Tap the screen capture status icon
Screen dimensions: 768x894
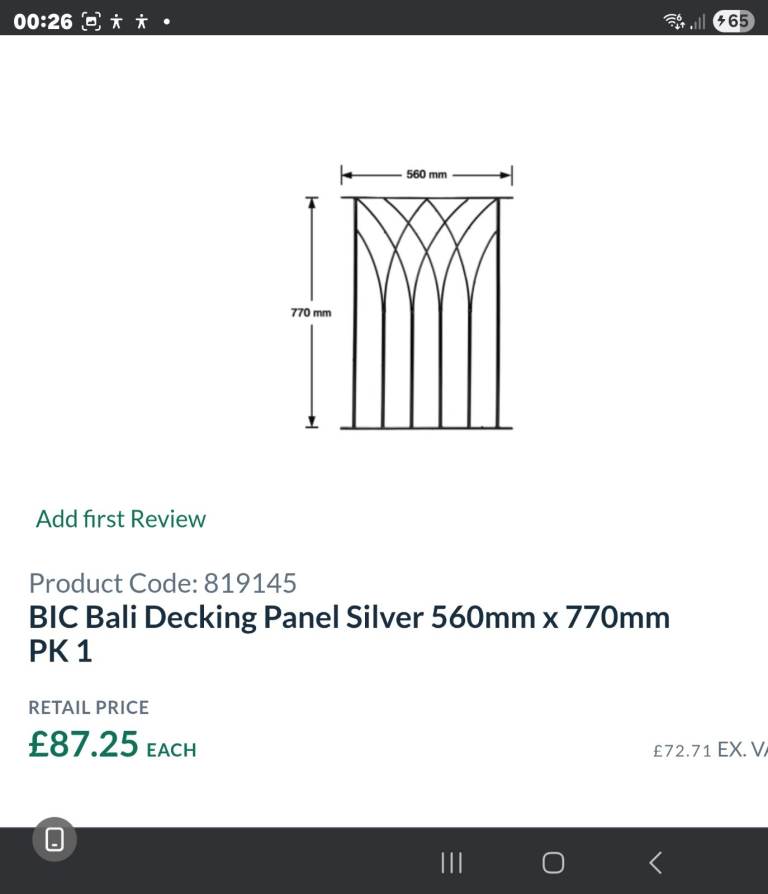point(91,21)
